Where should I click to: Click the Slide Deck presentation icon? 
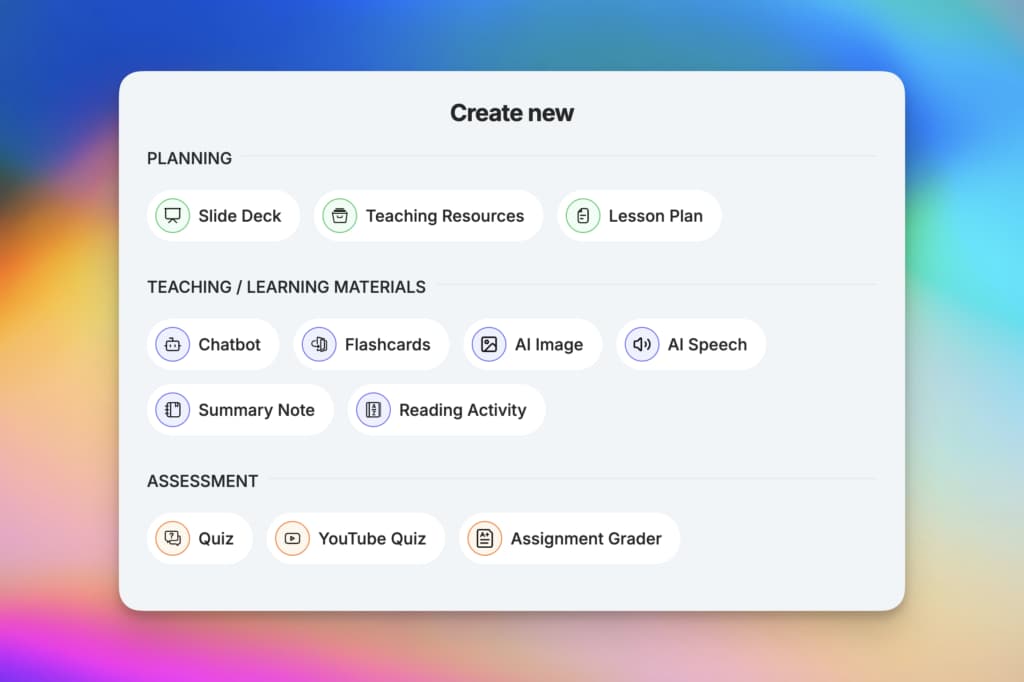click(x=172, y=216)
